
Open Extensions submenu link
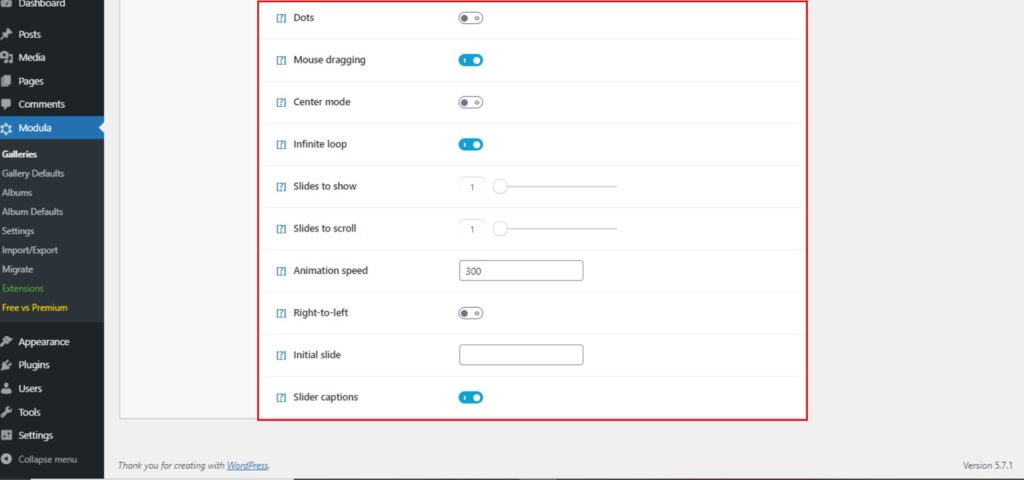pos(22,288)
